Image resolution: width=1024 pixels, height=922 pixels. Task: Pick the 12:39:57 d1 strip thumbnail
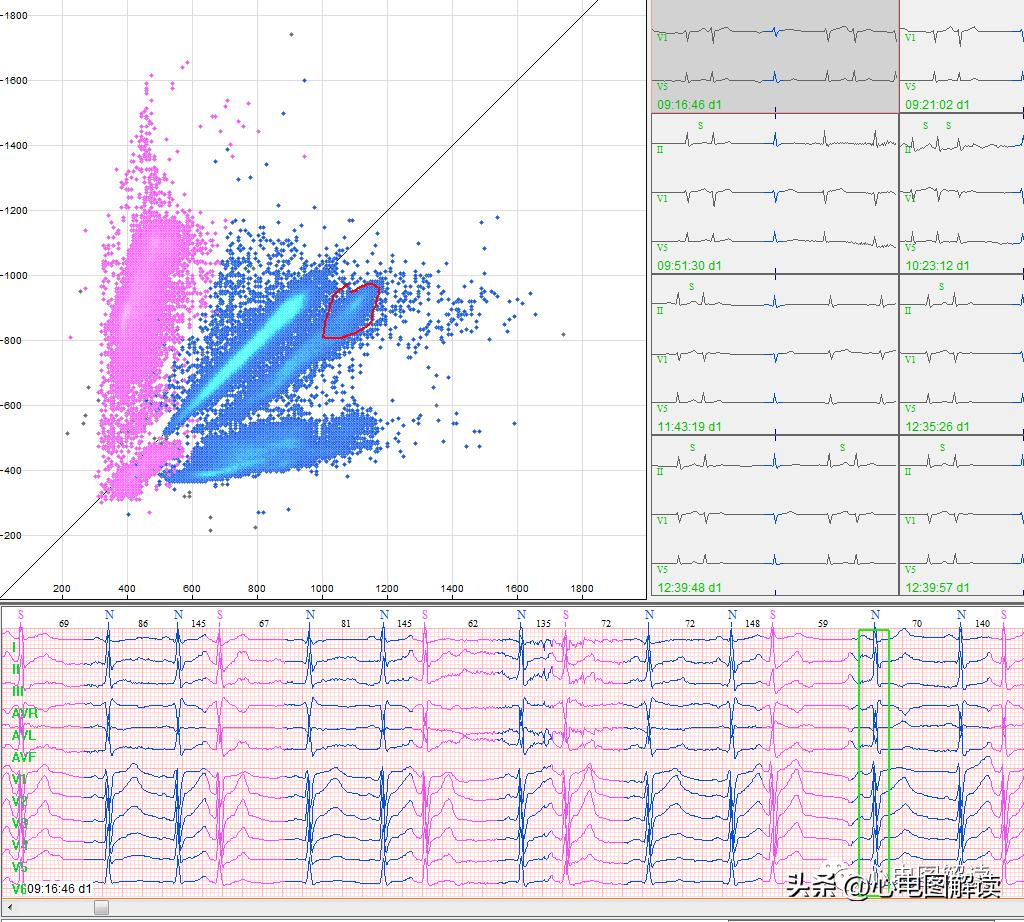961,515
